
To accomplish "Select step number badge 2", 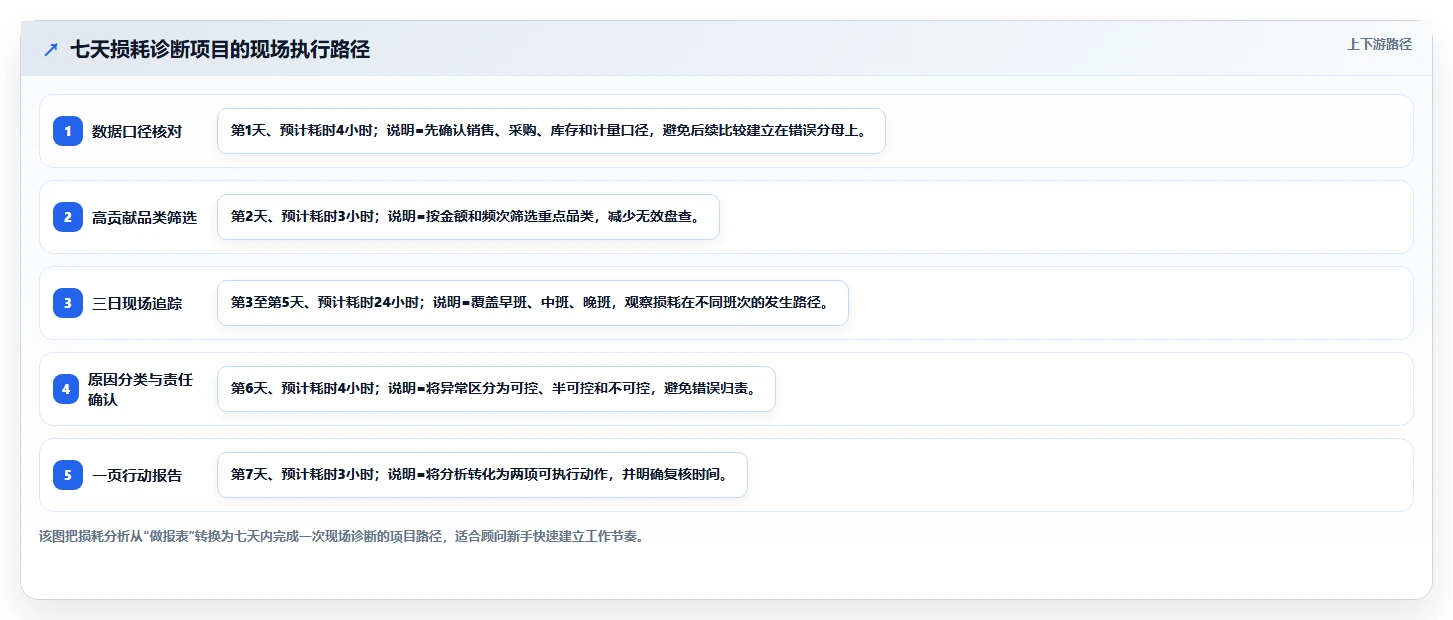I will [68, 217].
